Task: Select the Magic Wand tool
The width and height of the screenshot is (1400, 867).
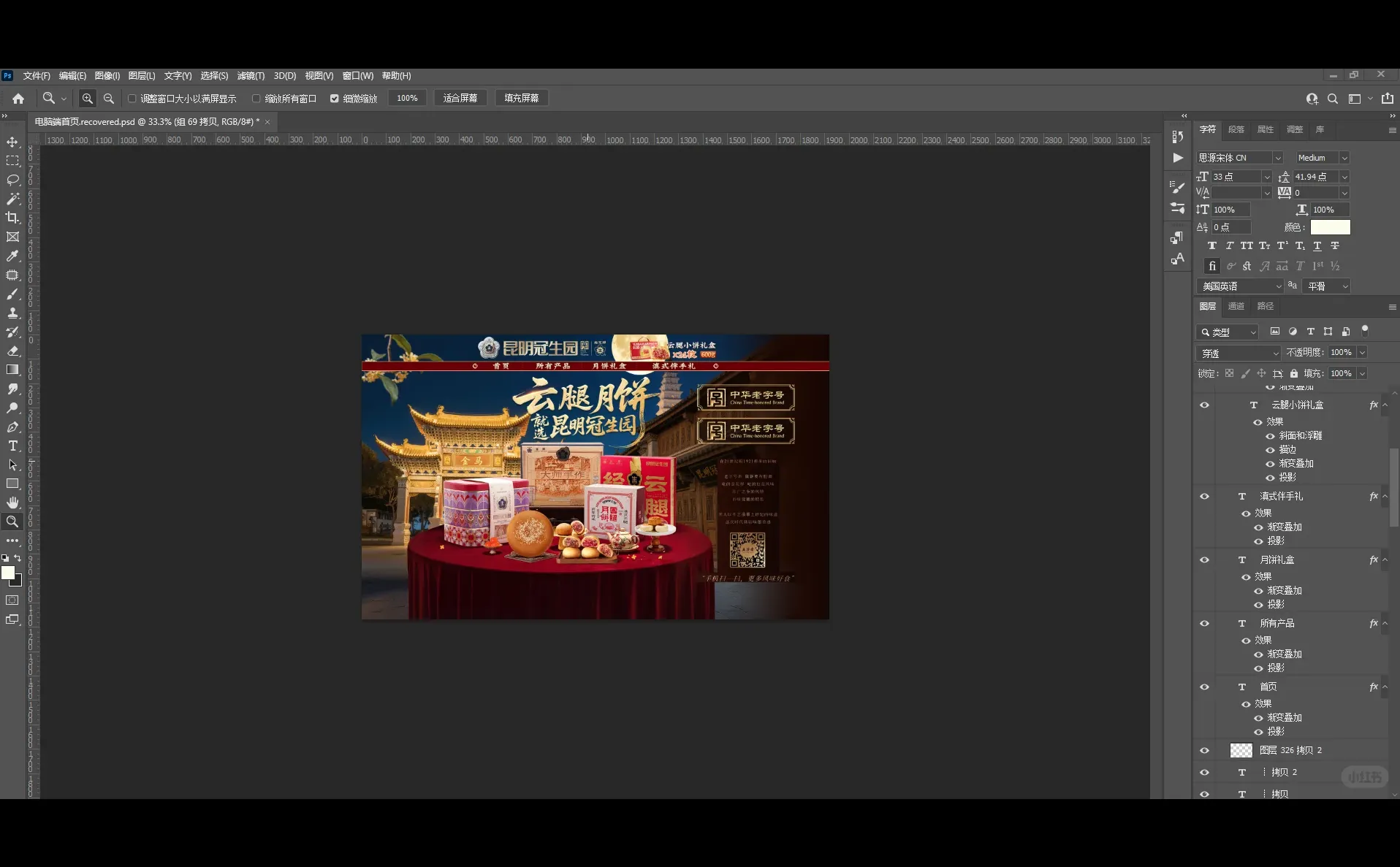Action: tap(12, 199)
